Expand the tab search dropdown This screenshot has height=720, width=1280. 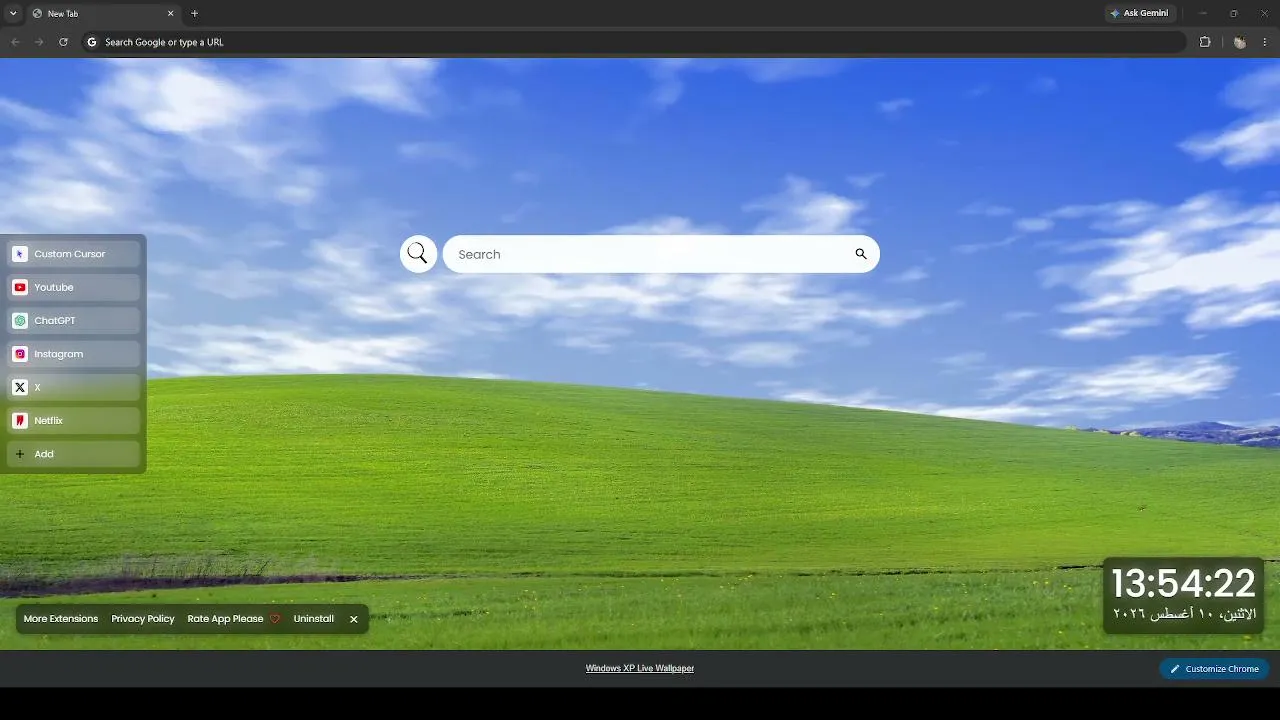pos(13,14)
